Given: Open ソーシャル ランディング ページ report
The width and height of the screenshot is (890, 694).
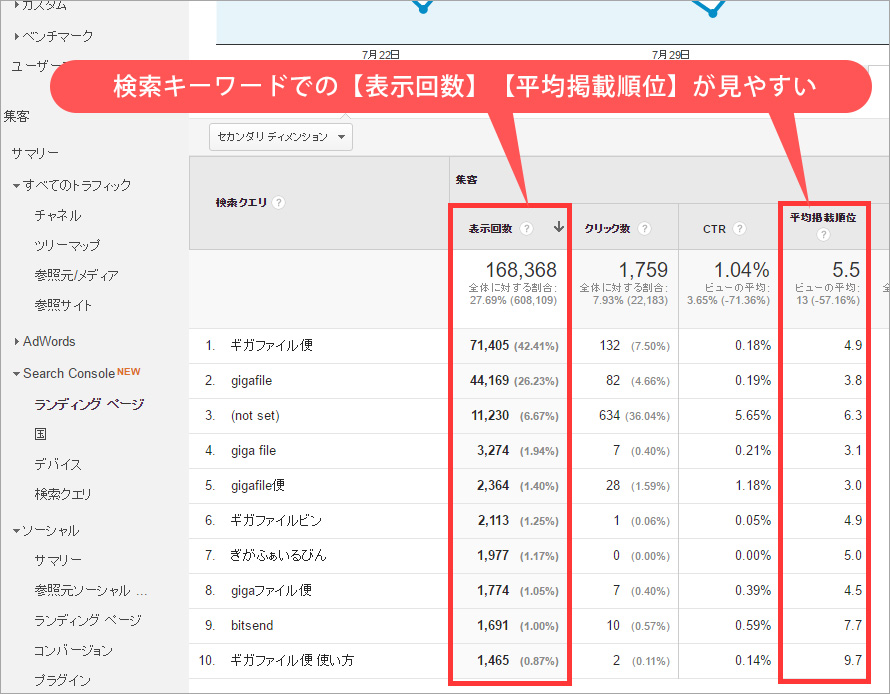Looking at the screenshot, I should (88, 620).
